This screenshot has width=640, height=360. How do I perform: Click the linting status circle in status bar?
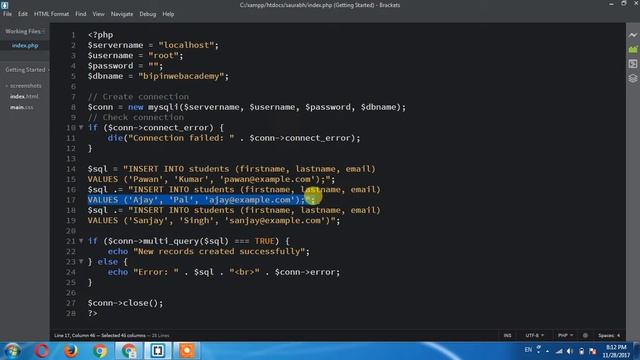[x=585, y=336]
